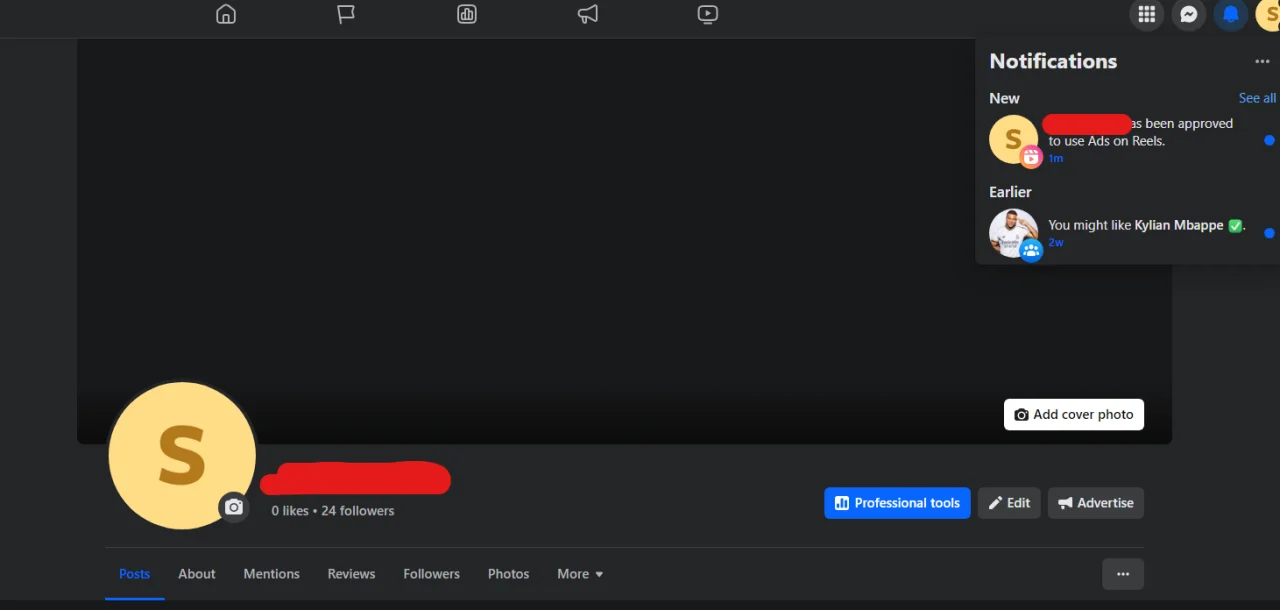Open the account profile avatar menu
Viewport: 1280px width, 610px height.
tap(1268, 14)
